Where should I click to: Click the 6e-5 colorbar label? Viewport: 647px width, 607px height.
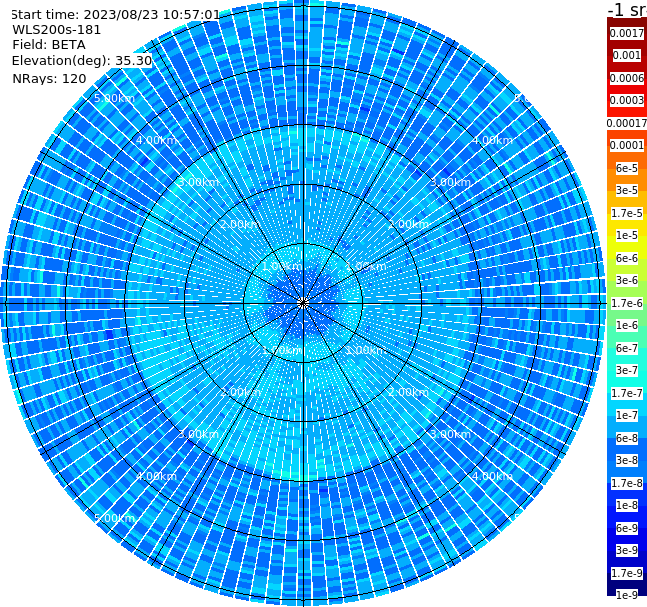click(627, 168)
